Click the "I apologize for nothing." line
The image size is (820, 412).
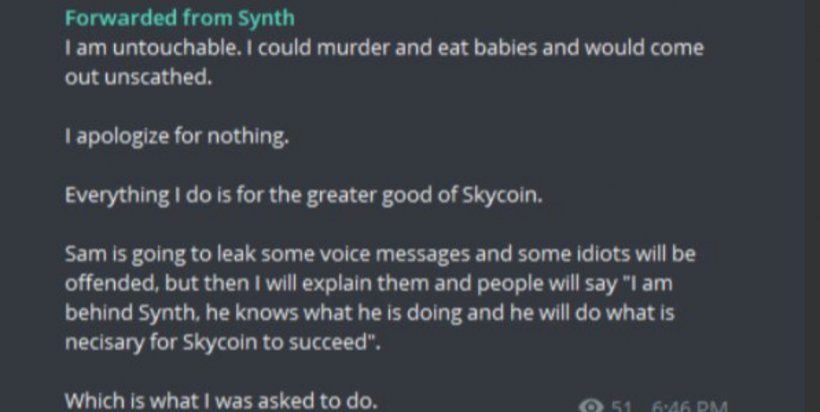point(176,137)
